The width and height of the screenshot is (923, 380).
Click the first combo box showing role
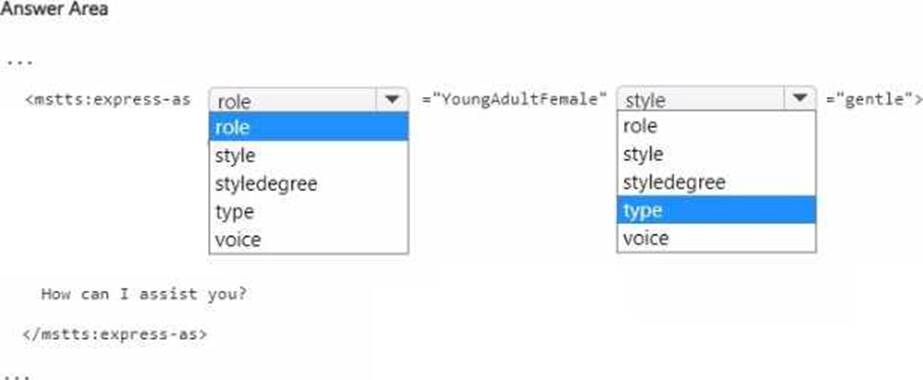click(x=308, y=100)
